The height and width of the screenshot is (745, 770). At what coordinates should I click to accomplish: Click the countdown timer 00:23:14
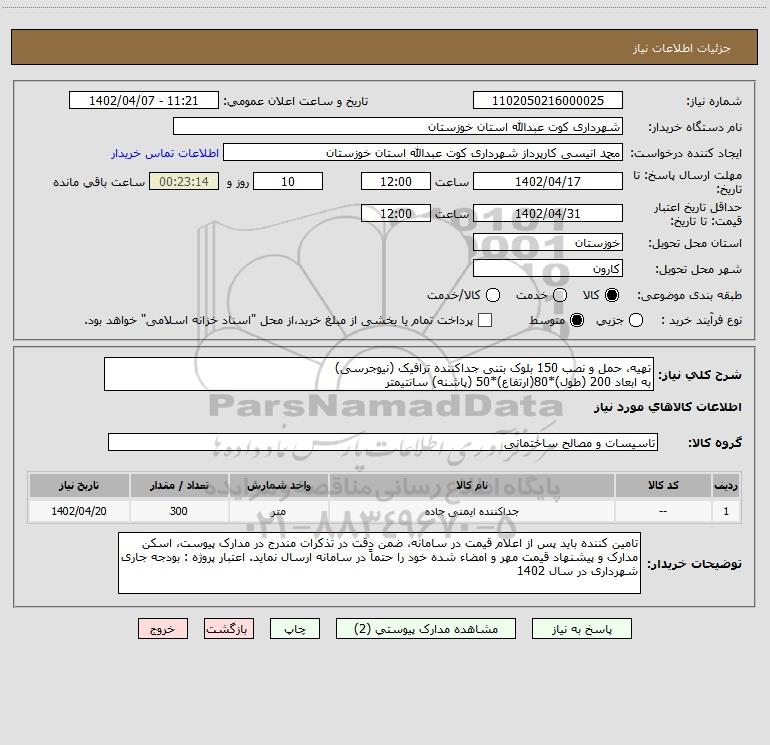pos(184,181)
